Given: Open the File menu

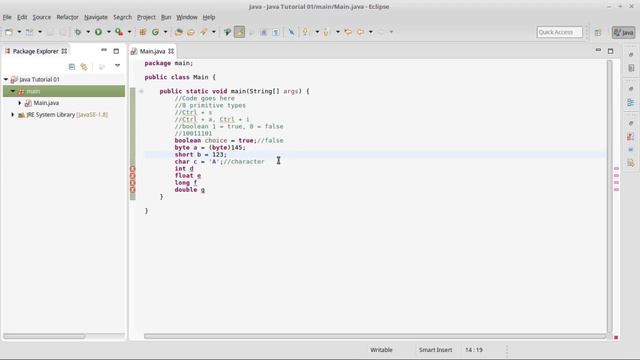Looking at the screenshot, I should tap(7, 17).
